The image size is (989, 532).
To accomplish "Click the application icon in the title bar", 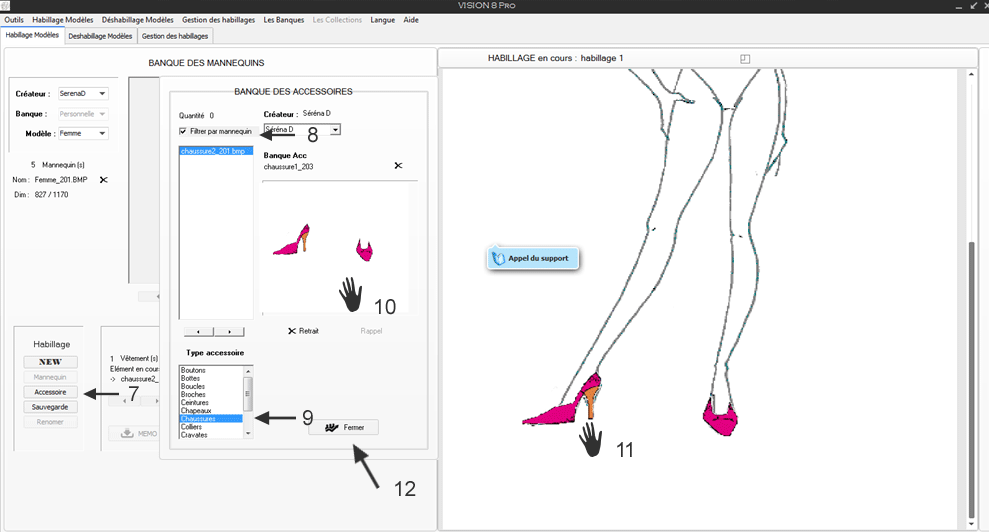I will point(7,6).
